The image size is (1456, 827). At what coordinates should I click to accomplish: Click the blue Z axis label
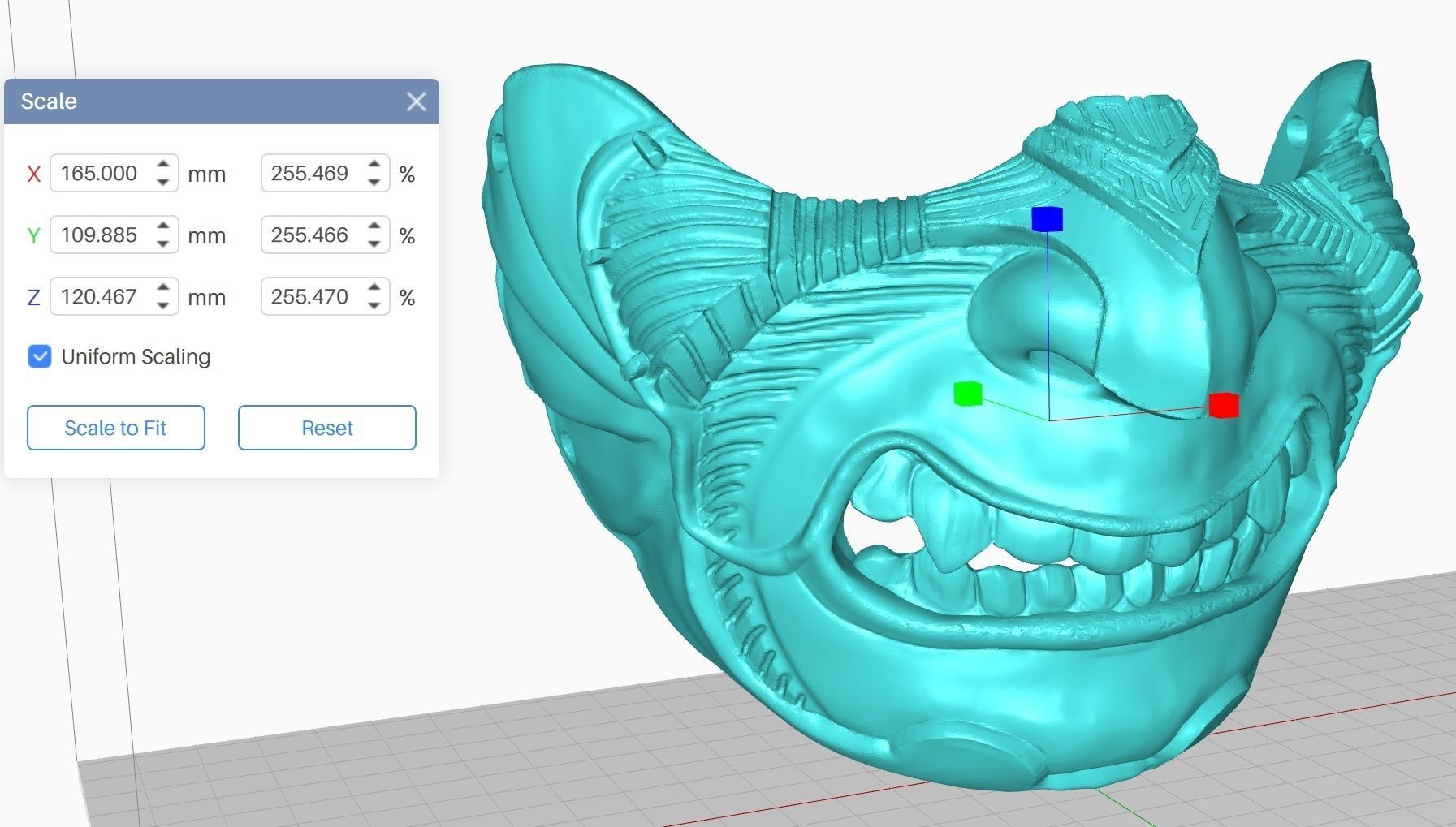pos(32,297)
